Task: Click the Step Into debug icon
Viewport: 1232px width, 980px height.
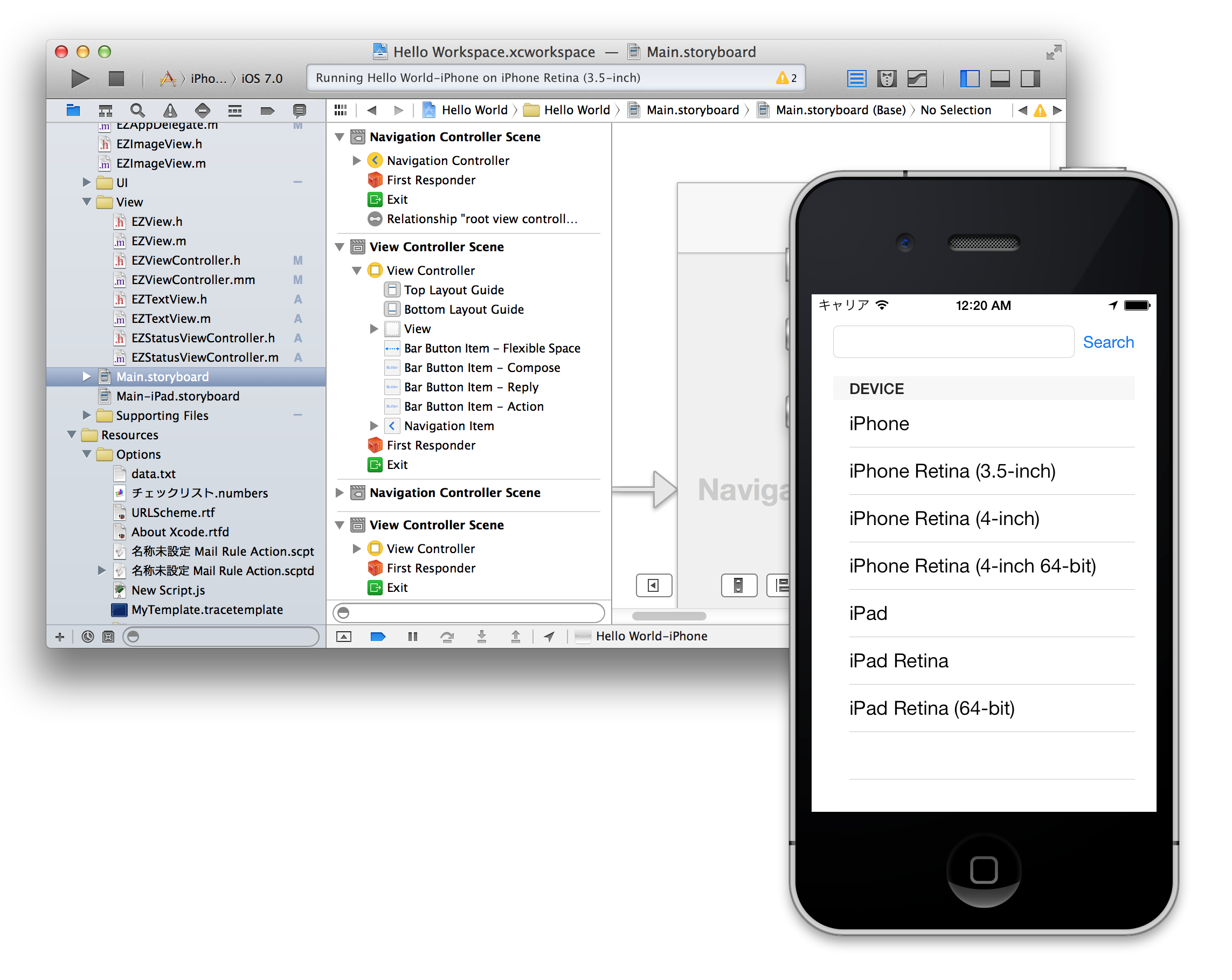Action: pyautogui.click(x=482, y=637)
